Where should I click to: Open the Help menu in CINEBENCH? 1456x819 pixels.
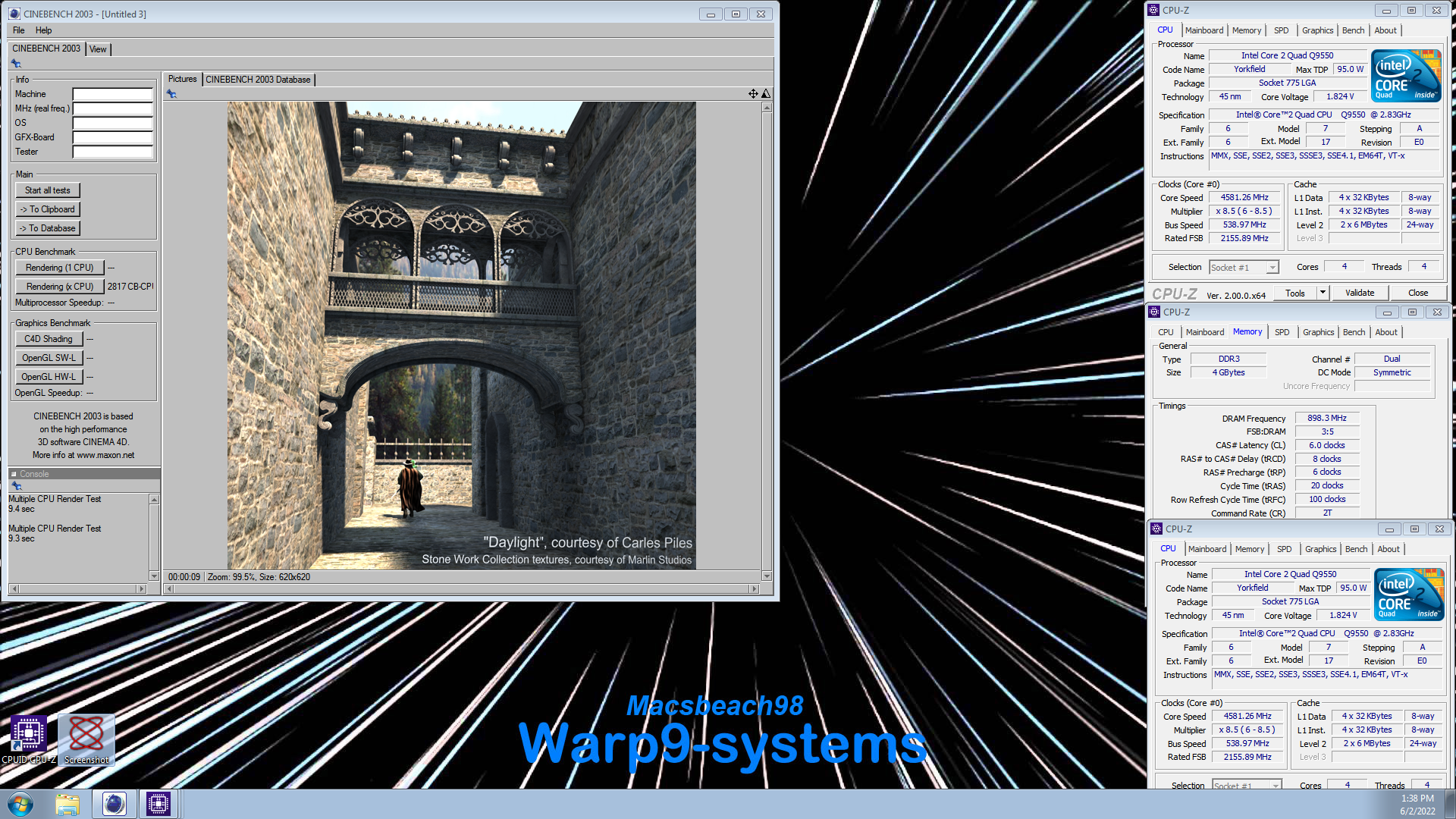44,30
